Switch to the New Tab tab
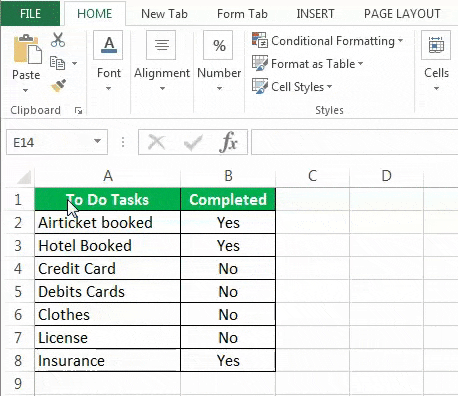The width and height of the screenshot is (458, 396). pos(164,14)
